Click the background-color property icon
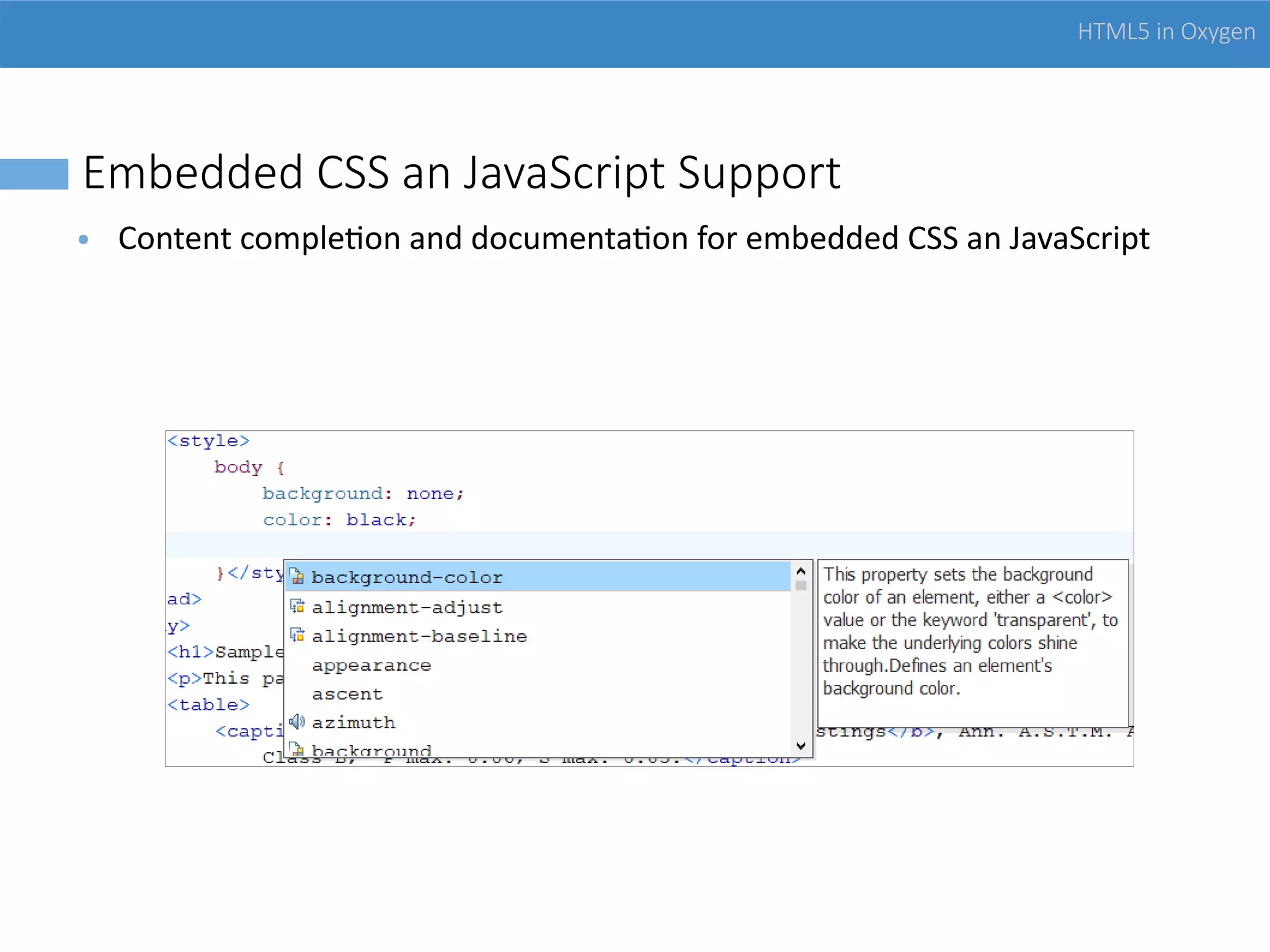1270x952 pixels. [298, 577]
